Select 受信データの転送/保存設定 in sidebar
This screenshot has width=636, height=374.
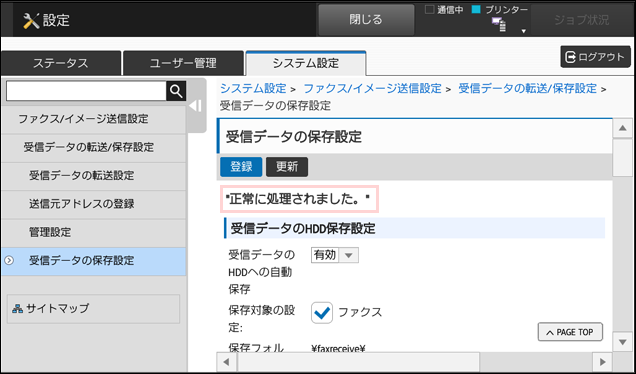(x=94, y=148)
